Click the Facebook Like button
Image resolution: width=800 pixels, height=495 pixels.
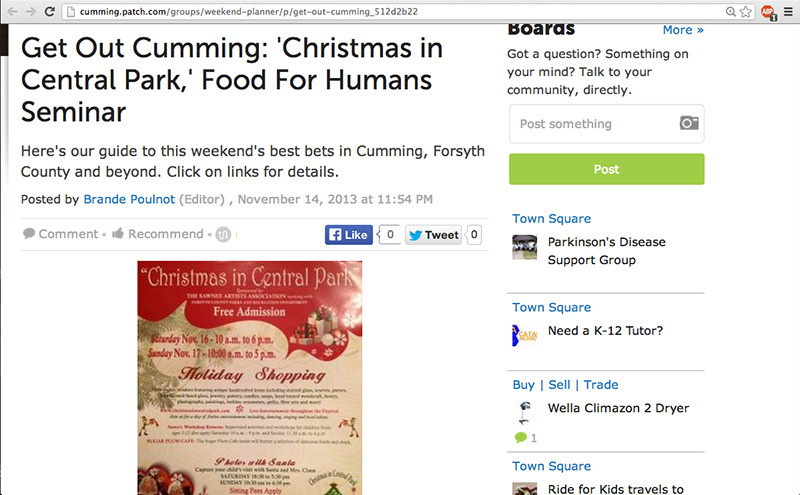(349, 235)
